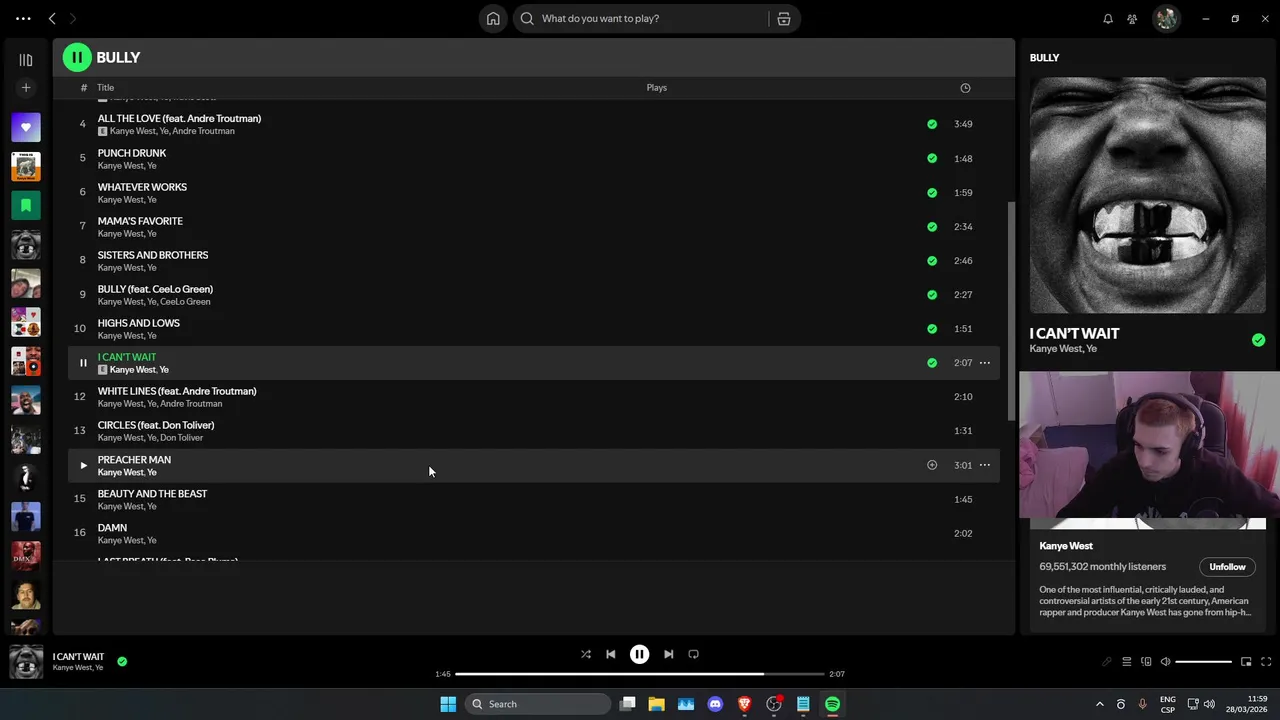Open the lyrics microphone icon
The image size is (1280, 720).
1107,662
